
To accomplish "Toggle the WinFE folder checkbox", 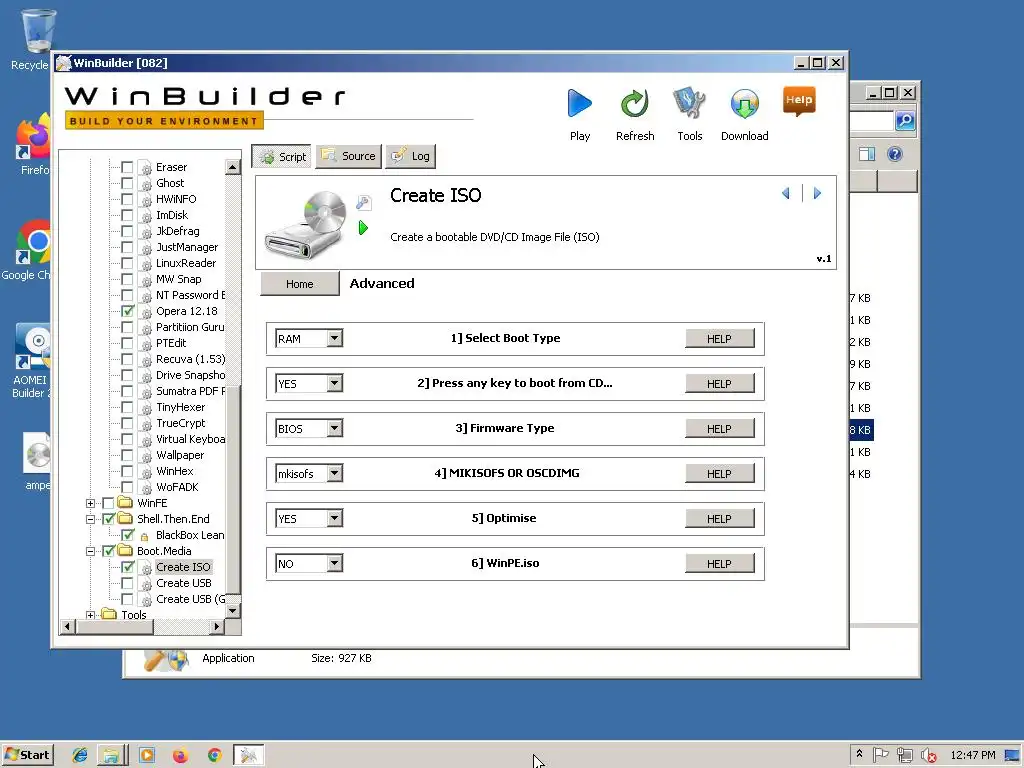I will (108, 503).
